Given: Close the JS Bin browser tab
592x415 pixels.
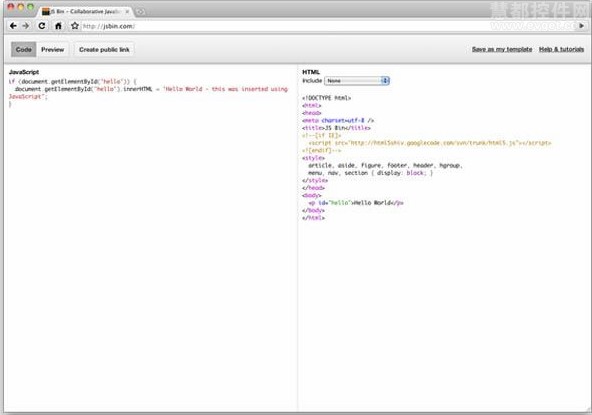Looking at the screenshot, I should pyautogui.click(x=127, y=12).
